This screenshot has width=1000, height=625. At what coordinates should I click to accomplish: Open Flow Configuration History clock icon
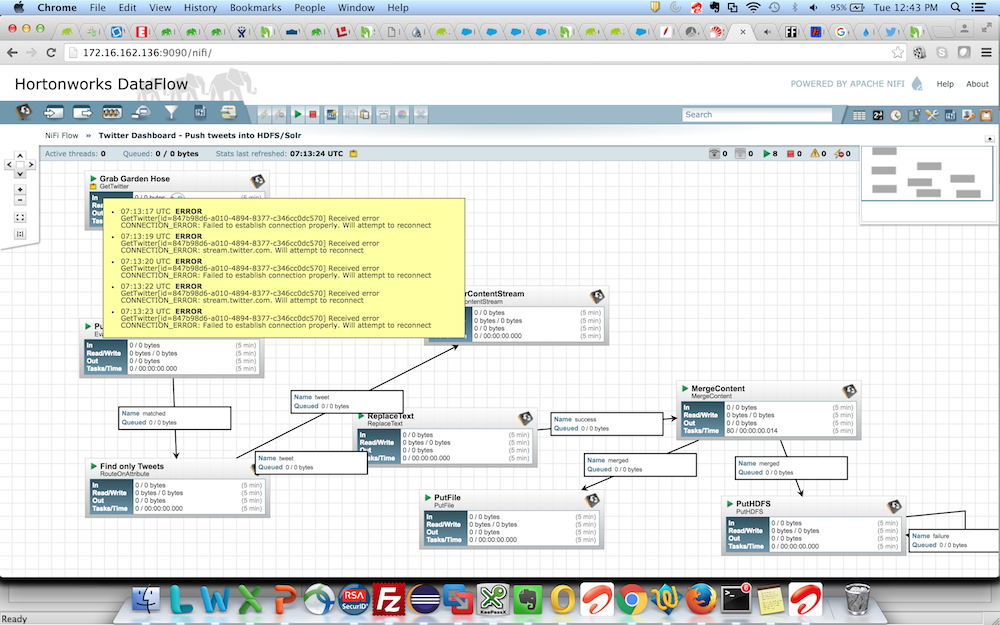[895, 114]
